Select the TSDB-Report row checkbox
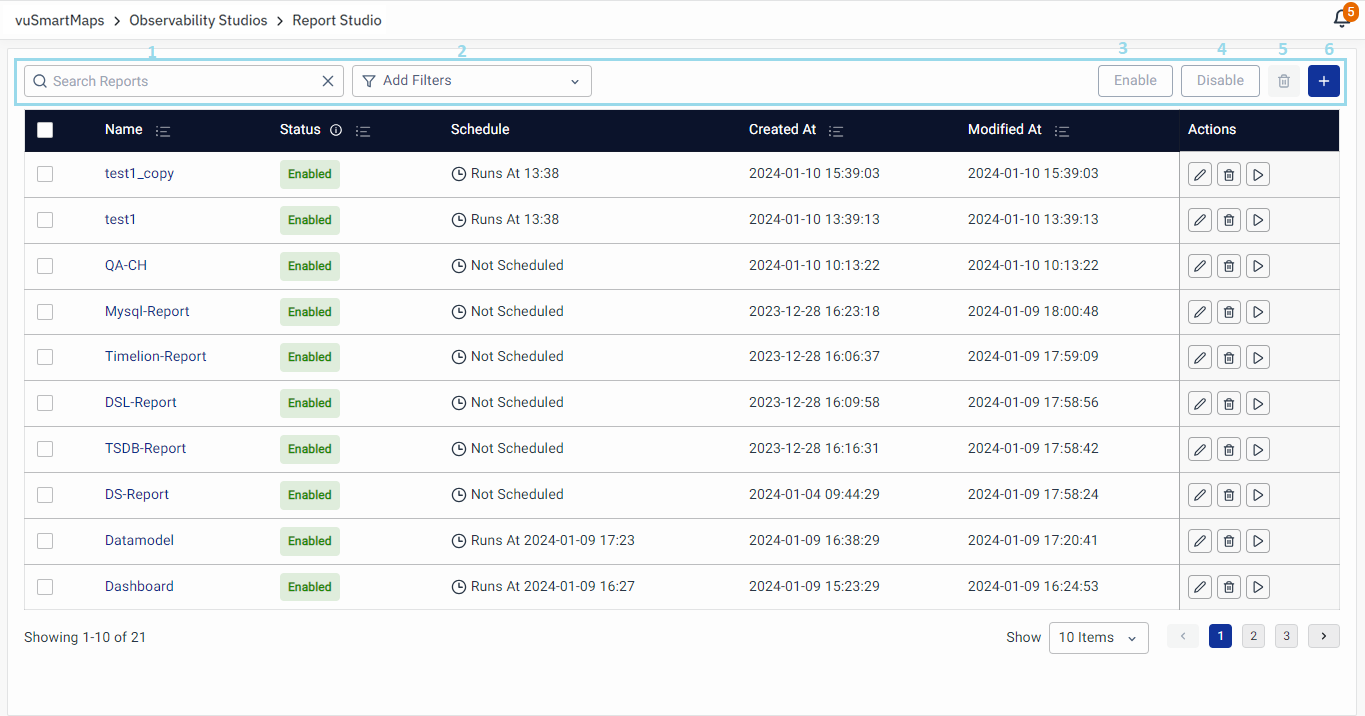1365x716 pixels. [45, 449]
